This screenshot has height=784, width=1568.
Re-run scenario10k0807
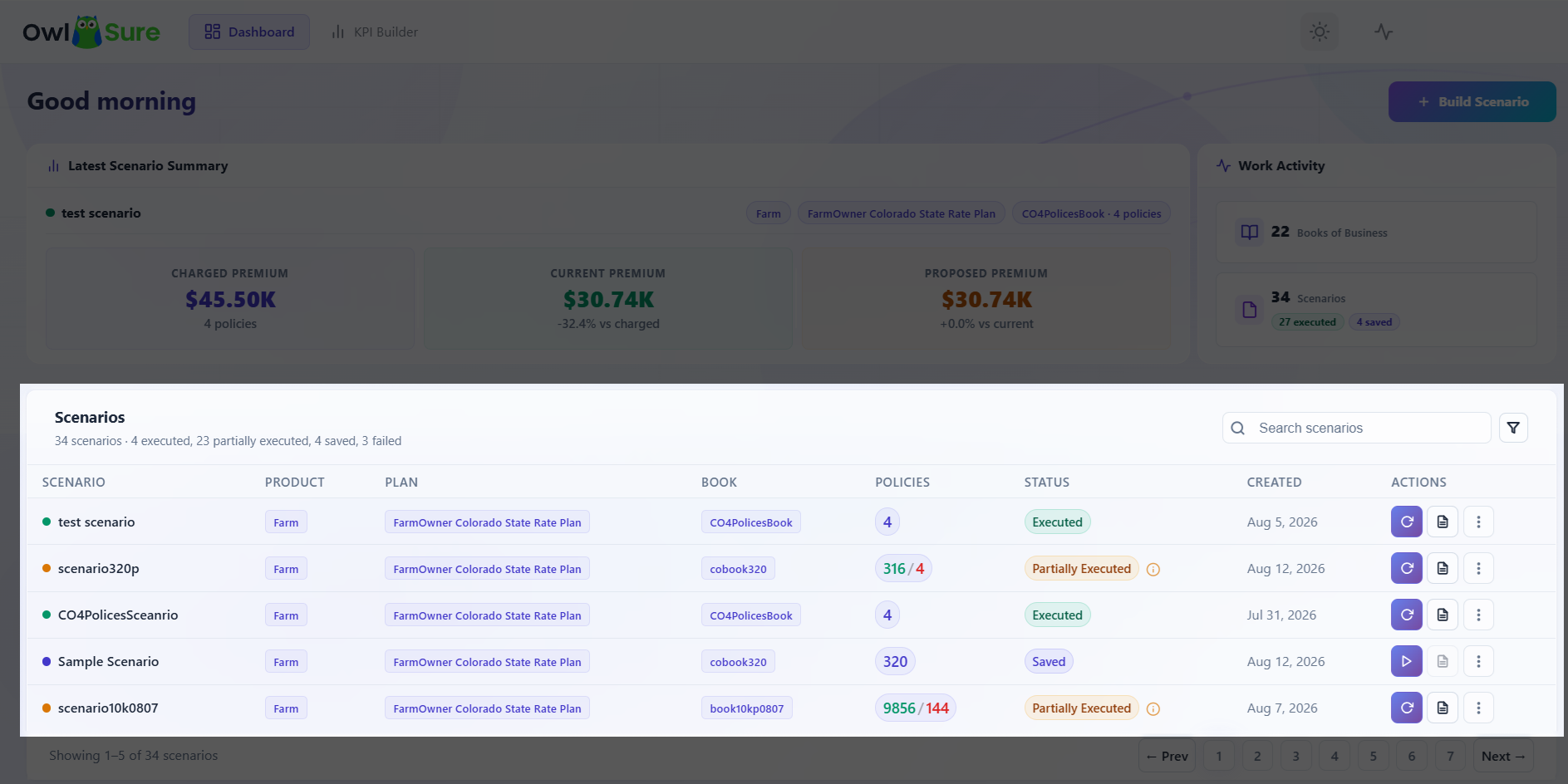1407,708
